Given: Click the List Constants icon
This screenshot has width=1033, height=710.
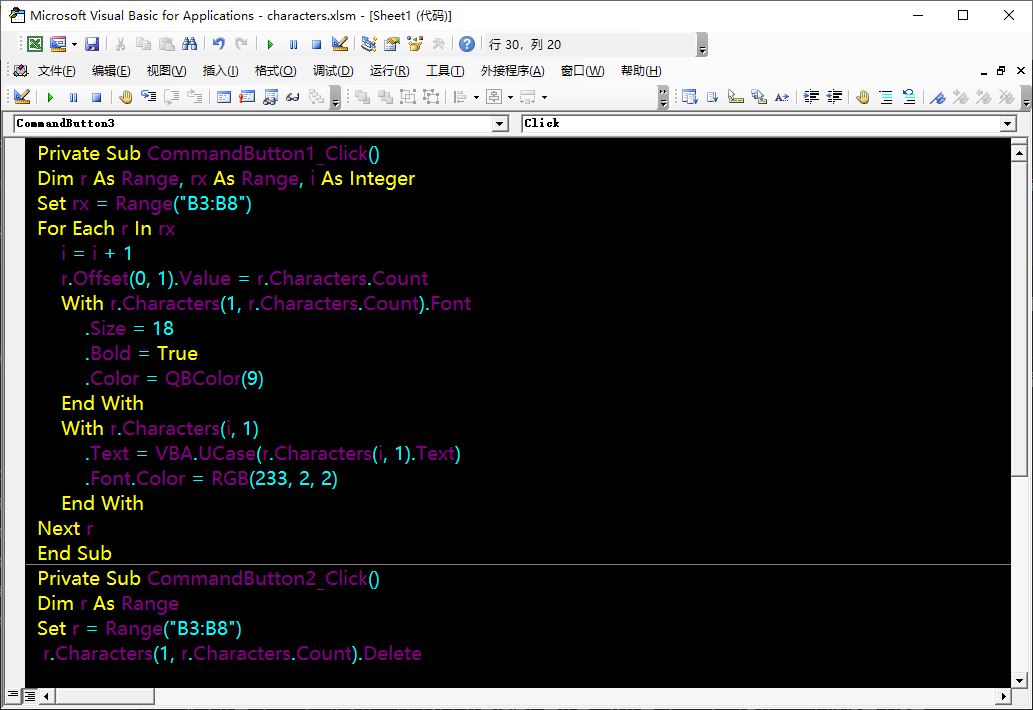Looking at the screenshot, I should tap(713, 97).
